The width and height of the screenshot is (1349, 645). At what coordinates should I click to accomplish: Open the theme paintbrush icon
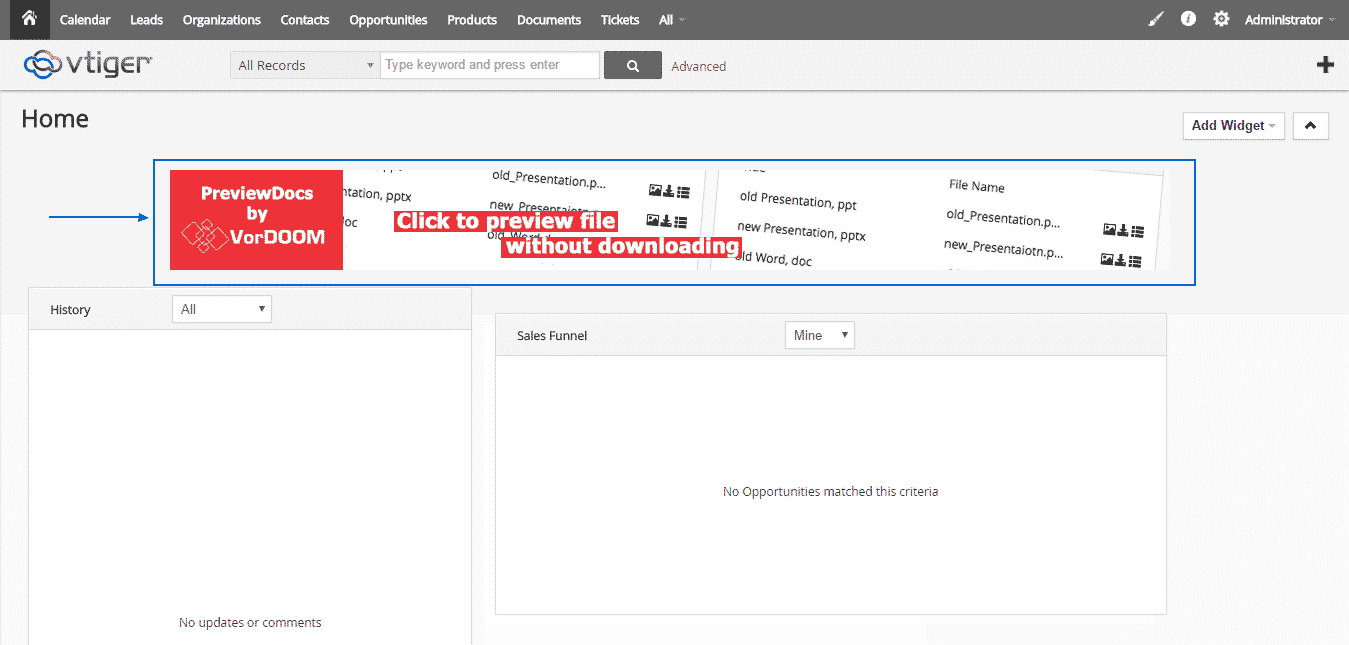tap(1156, 19)
